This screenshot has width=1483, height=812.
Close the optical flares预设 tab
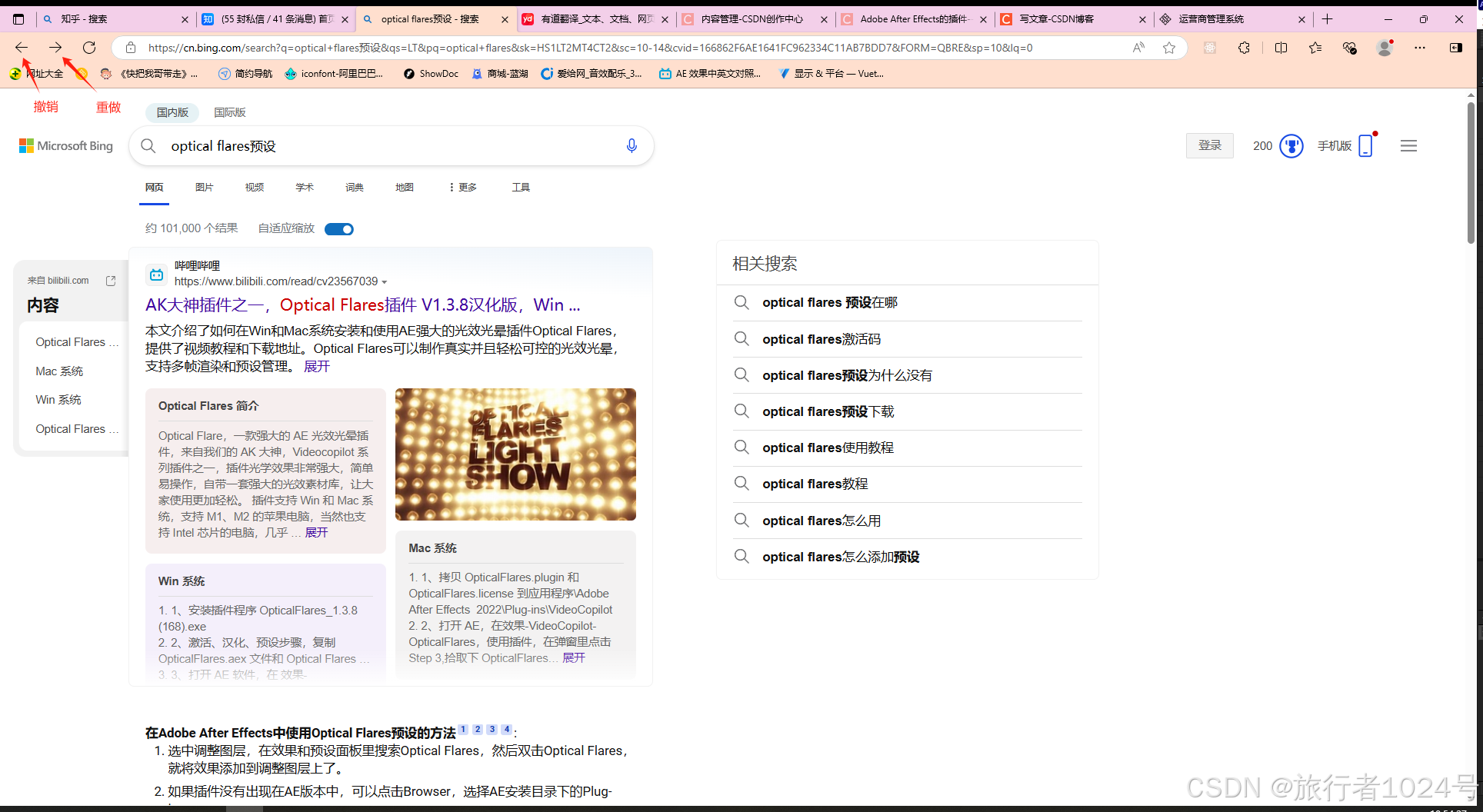(x=505, y=19)
